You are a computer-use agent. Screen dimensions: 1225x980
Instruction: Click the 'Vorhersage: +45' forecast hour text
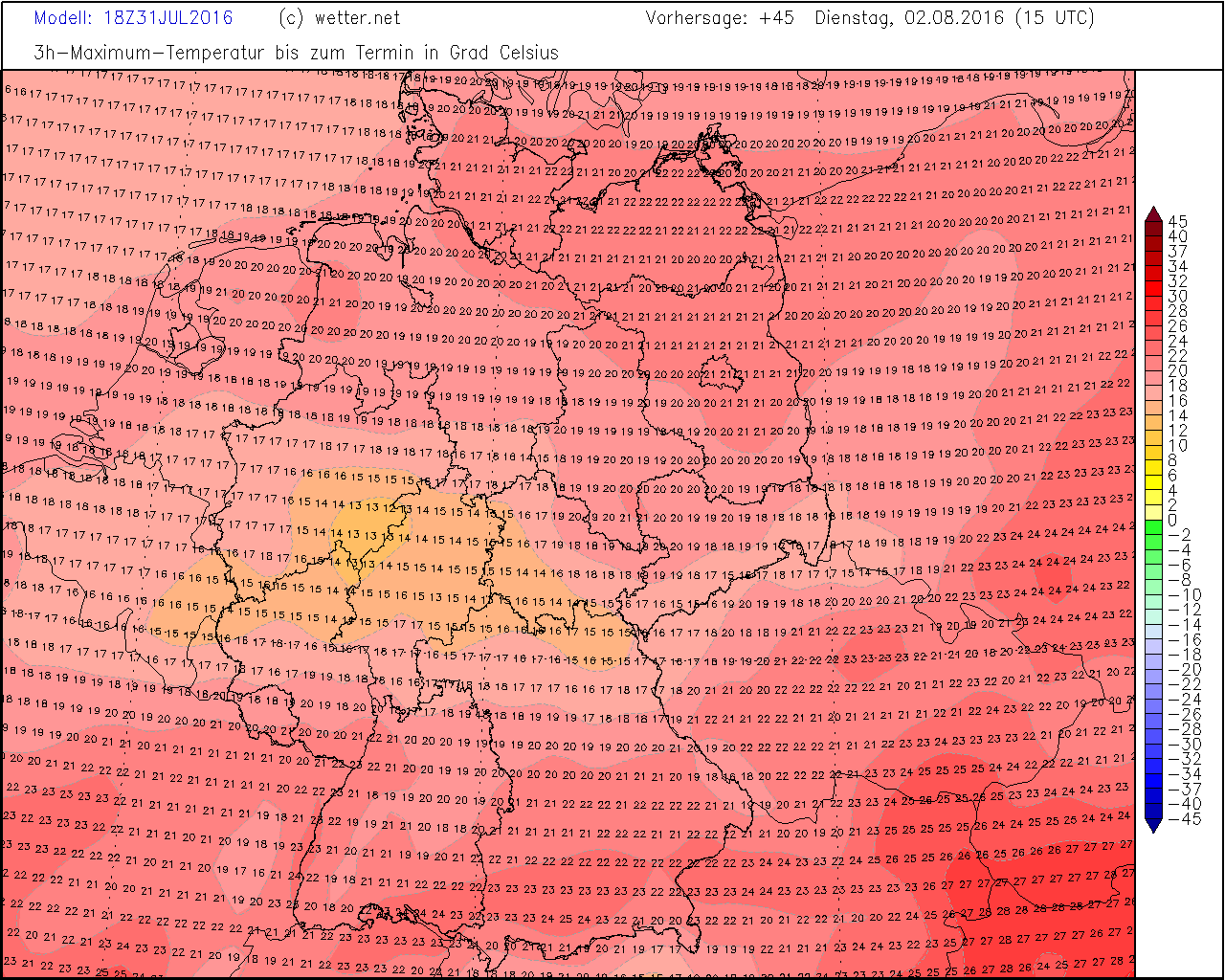(x=720, y=18)
